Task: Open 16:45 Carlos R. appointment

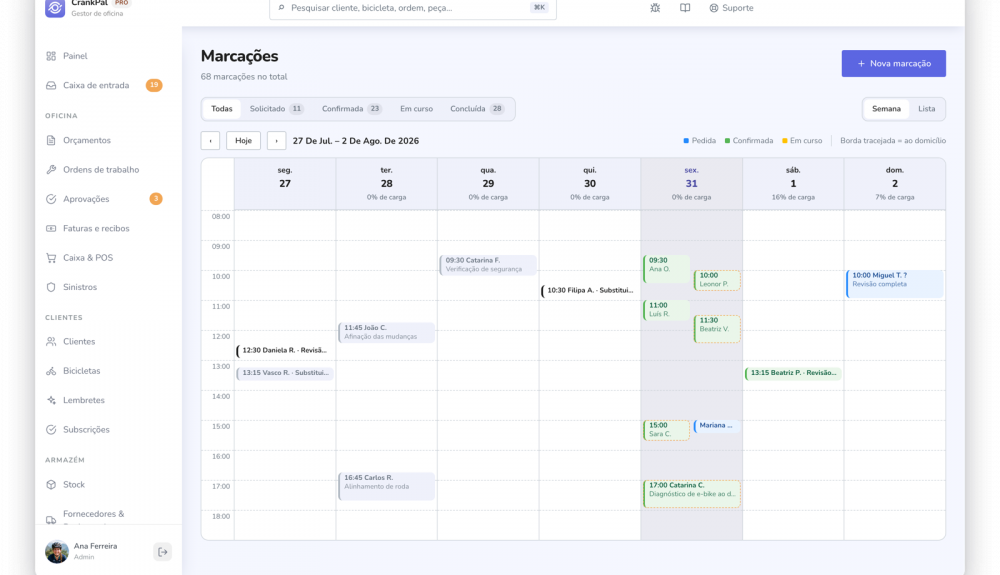Action: tap(386, 486)
